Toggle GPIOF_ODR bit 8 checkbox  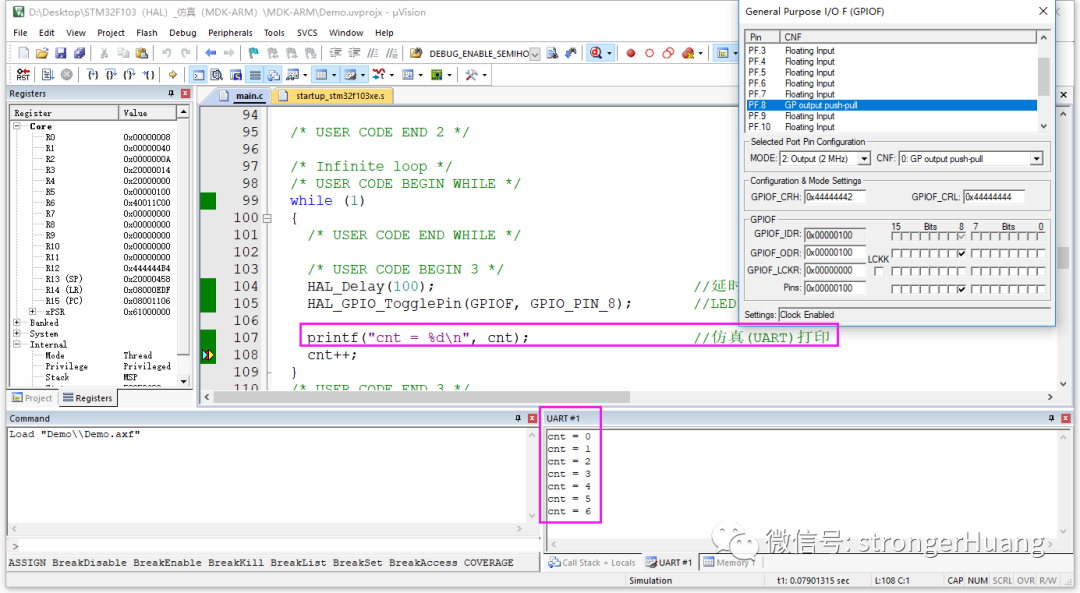(x=962, y=253)
